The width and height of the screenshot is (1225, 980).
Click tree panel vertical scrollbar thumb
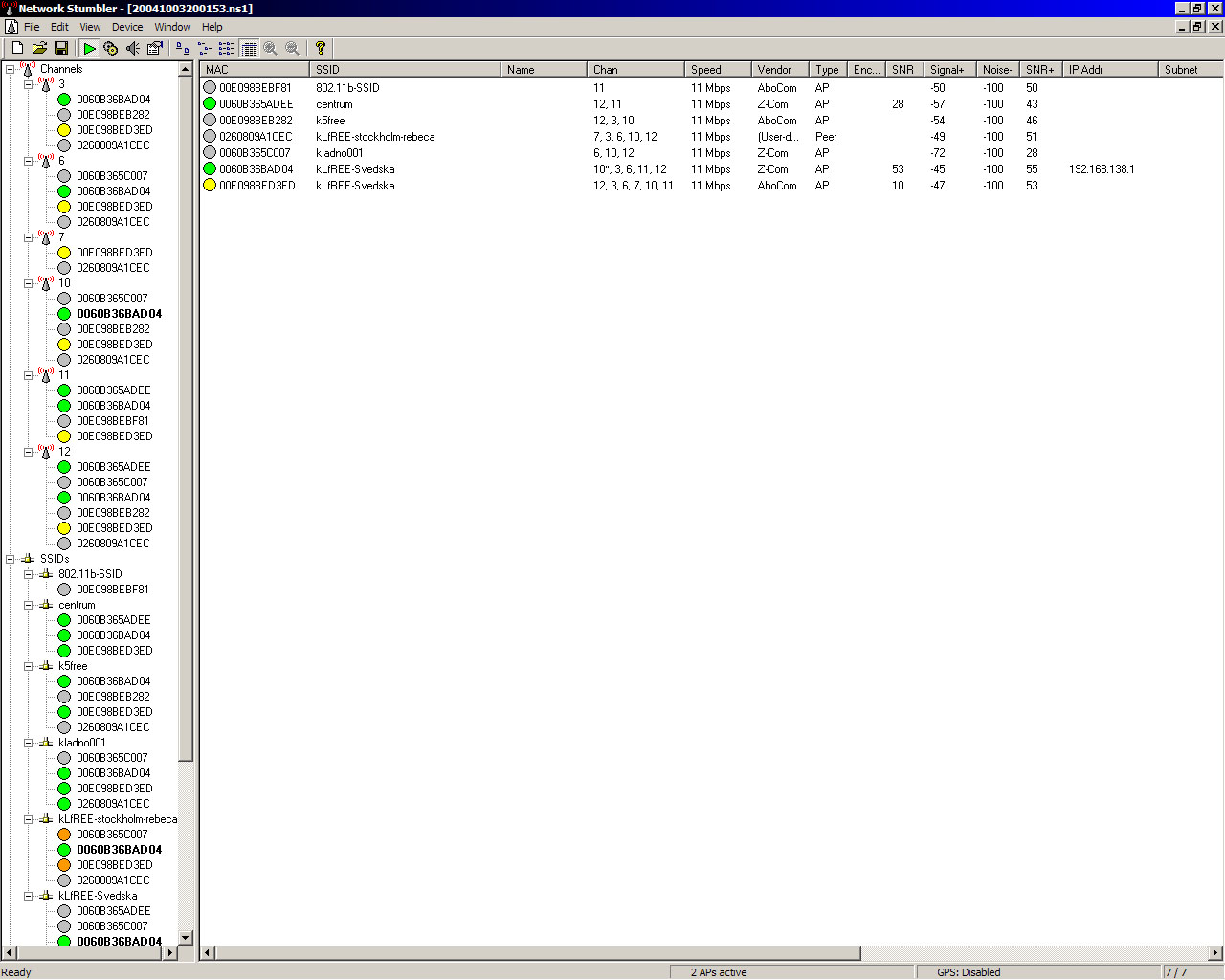click(x=186, y=419)
